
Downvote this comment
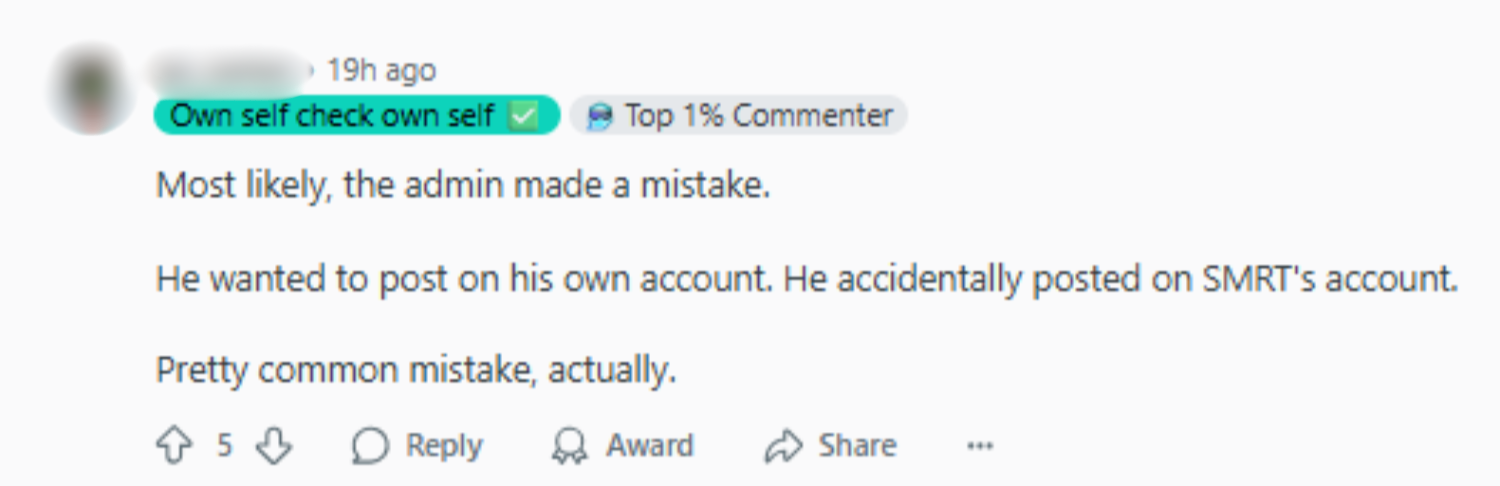tap(272, 446)
